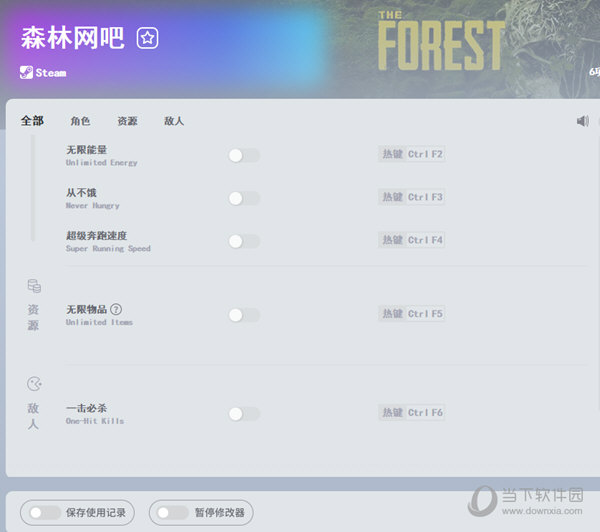Click the 资源 coins stack sidebar icon

click(34, 286)
